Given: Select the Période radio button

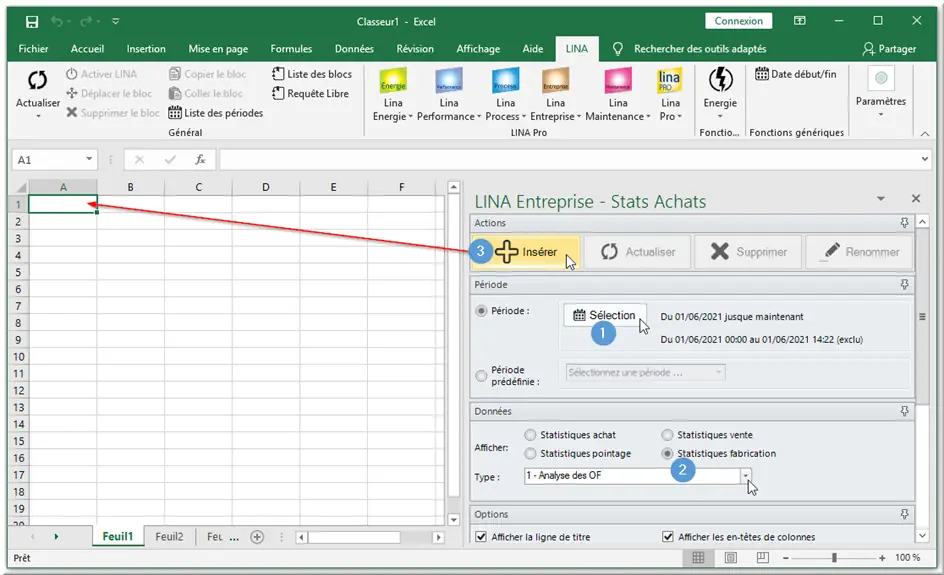Looking at the screenshot, I should click(481, 311).
